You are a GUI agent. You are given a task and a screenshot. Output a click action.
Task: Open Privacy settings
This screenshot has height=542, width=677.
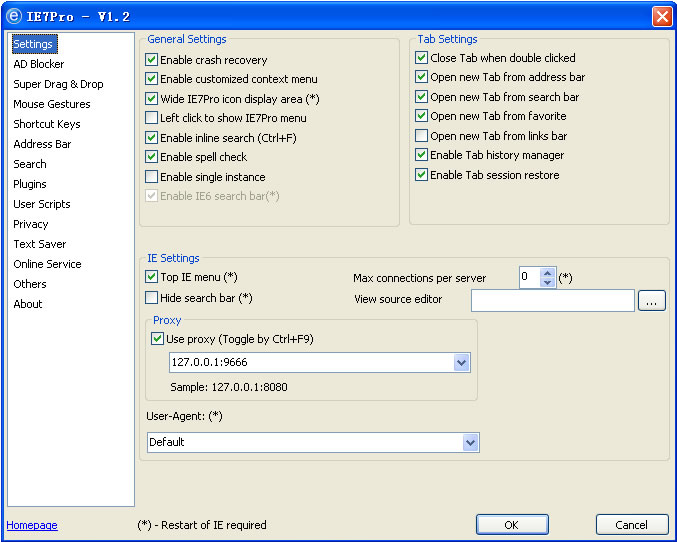31,224
